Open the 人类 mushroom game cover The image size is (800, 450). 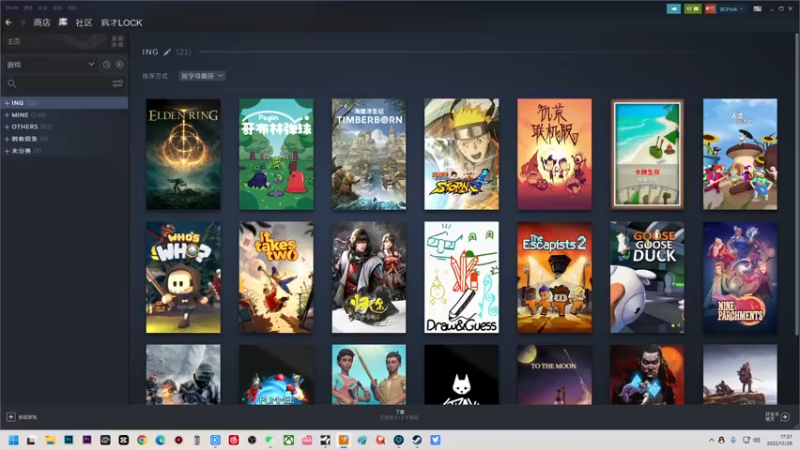click(x=740, y=154)
